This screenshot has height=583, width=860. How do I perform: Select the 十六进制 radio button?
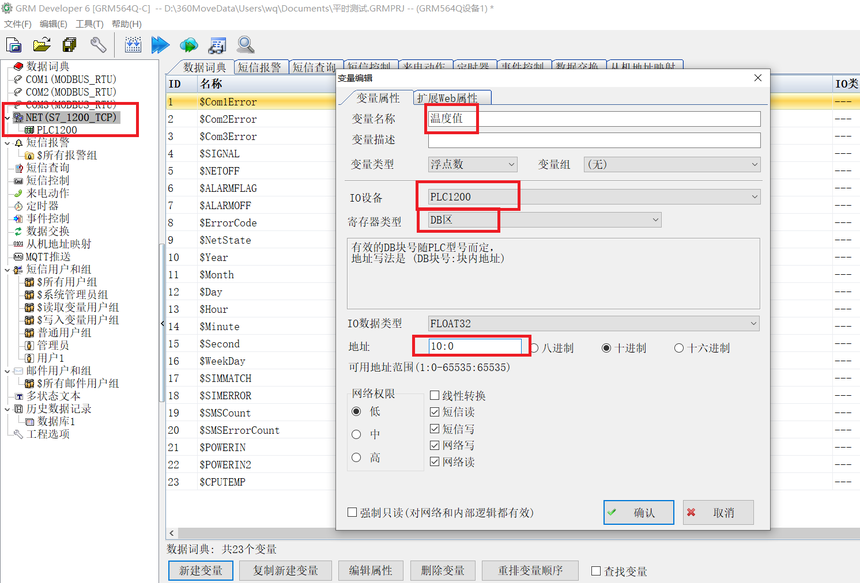[x=680, y=348]
